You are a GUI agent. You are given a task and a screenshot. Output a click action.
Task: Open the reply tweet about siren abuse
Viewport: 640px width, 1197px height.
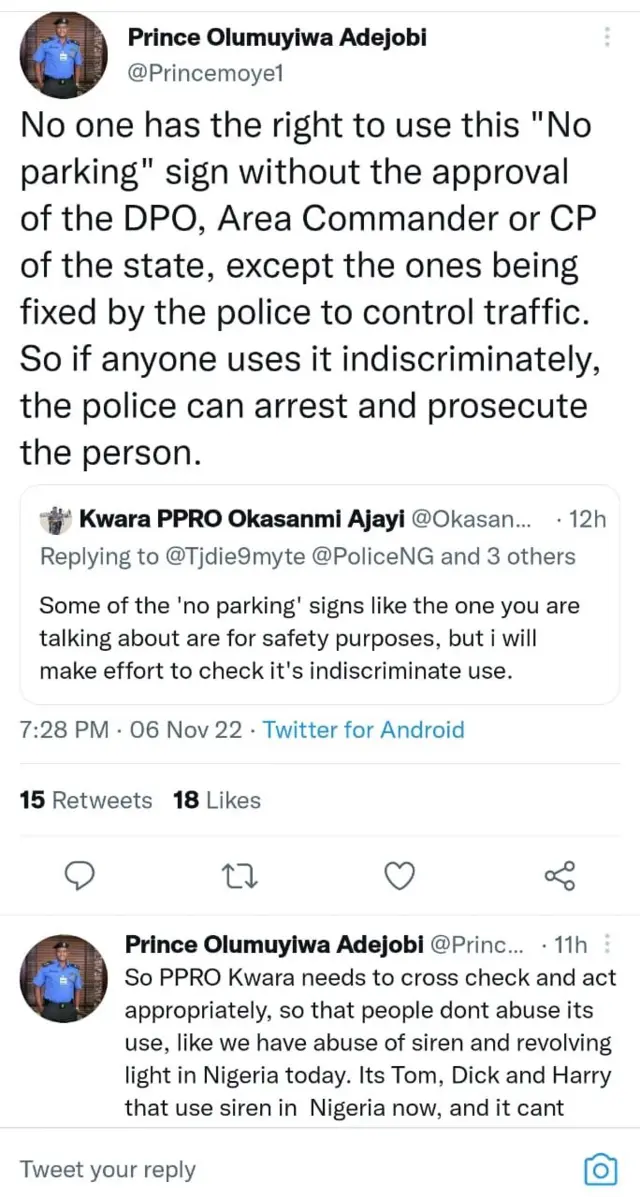(x=370, y=1043)
